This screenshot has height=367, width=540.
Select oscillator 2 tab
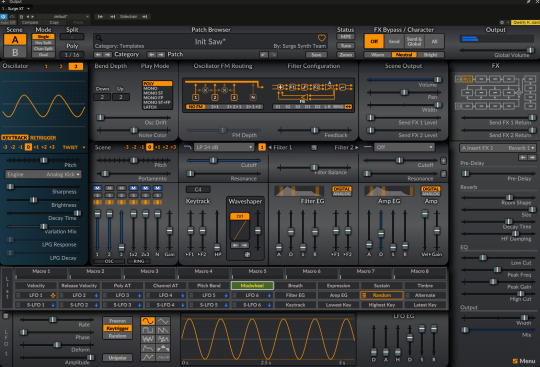pos(61,66)
